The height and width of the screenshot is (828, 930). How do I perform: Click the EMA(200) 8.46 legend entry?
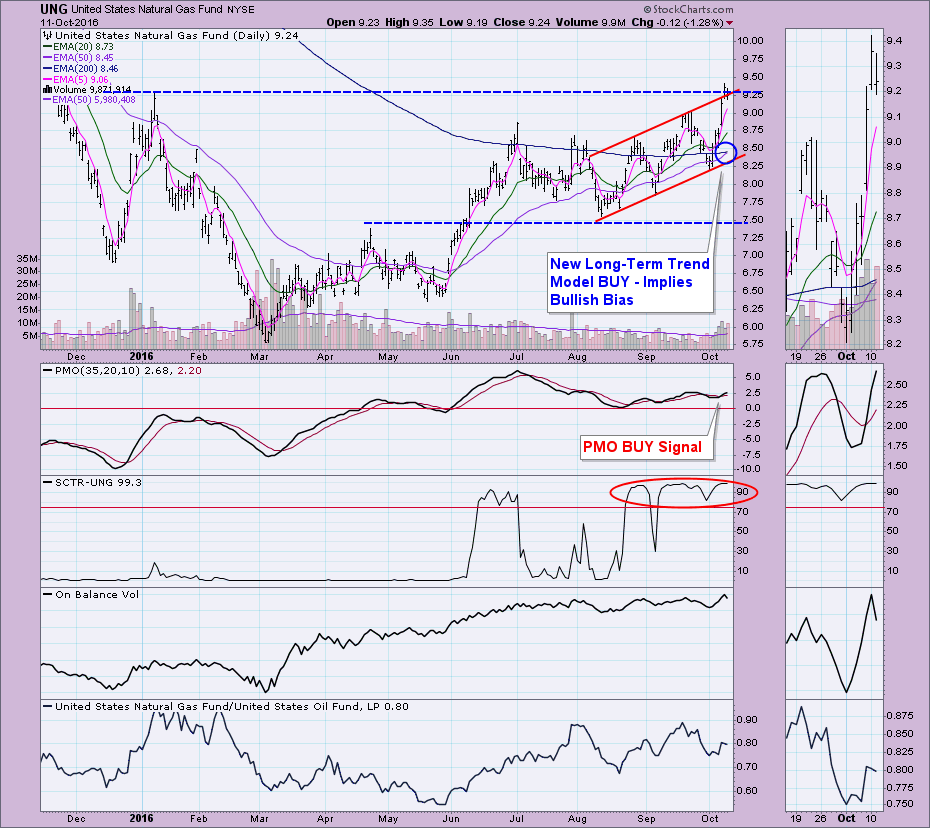coord(81,68)
